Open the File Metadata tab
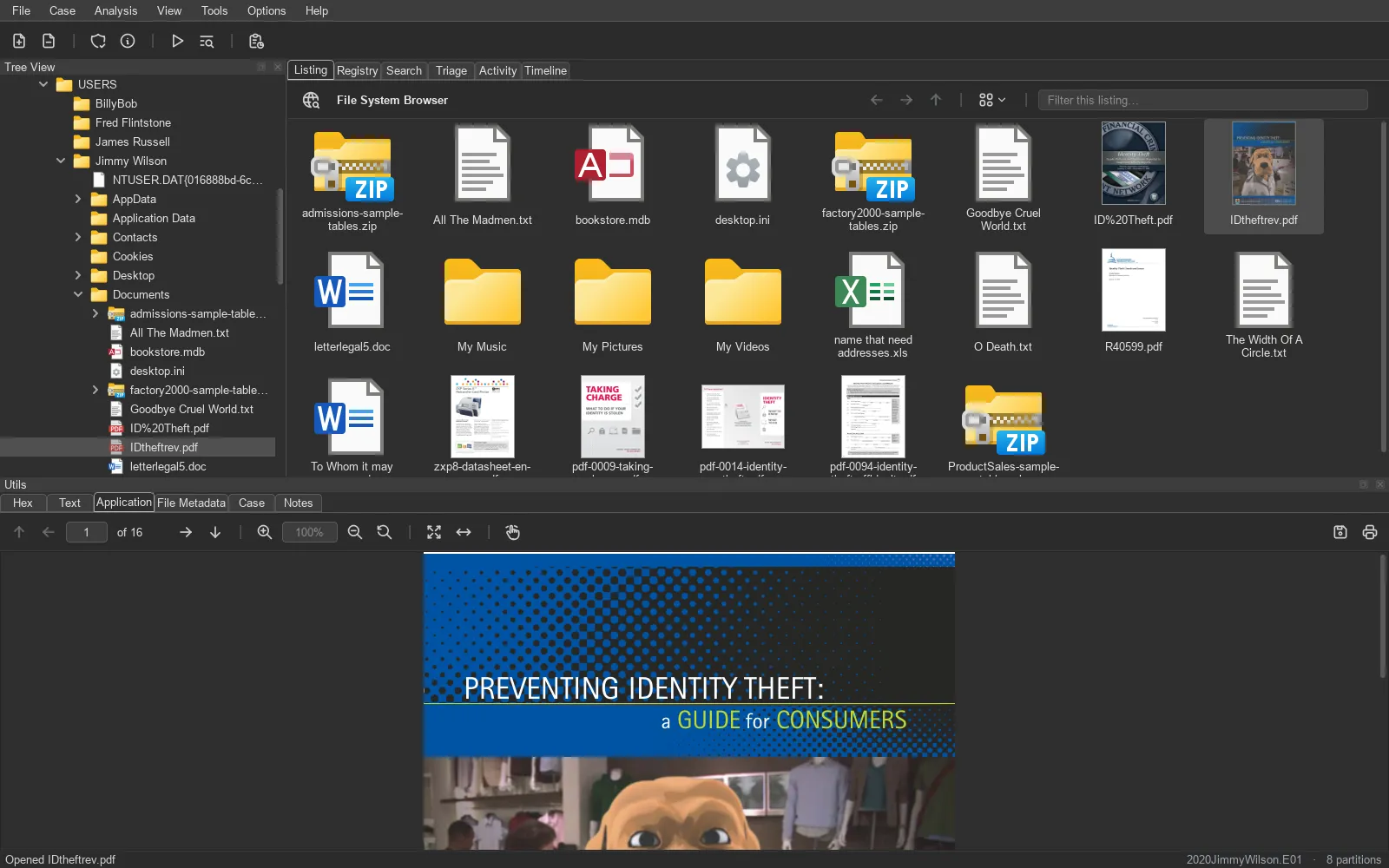Image resolution: width=1389 pixels, height=868 pixels. pos(191,503)
